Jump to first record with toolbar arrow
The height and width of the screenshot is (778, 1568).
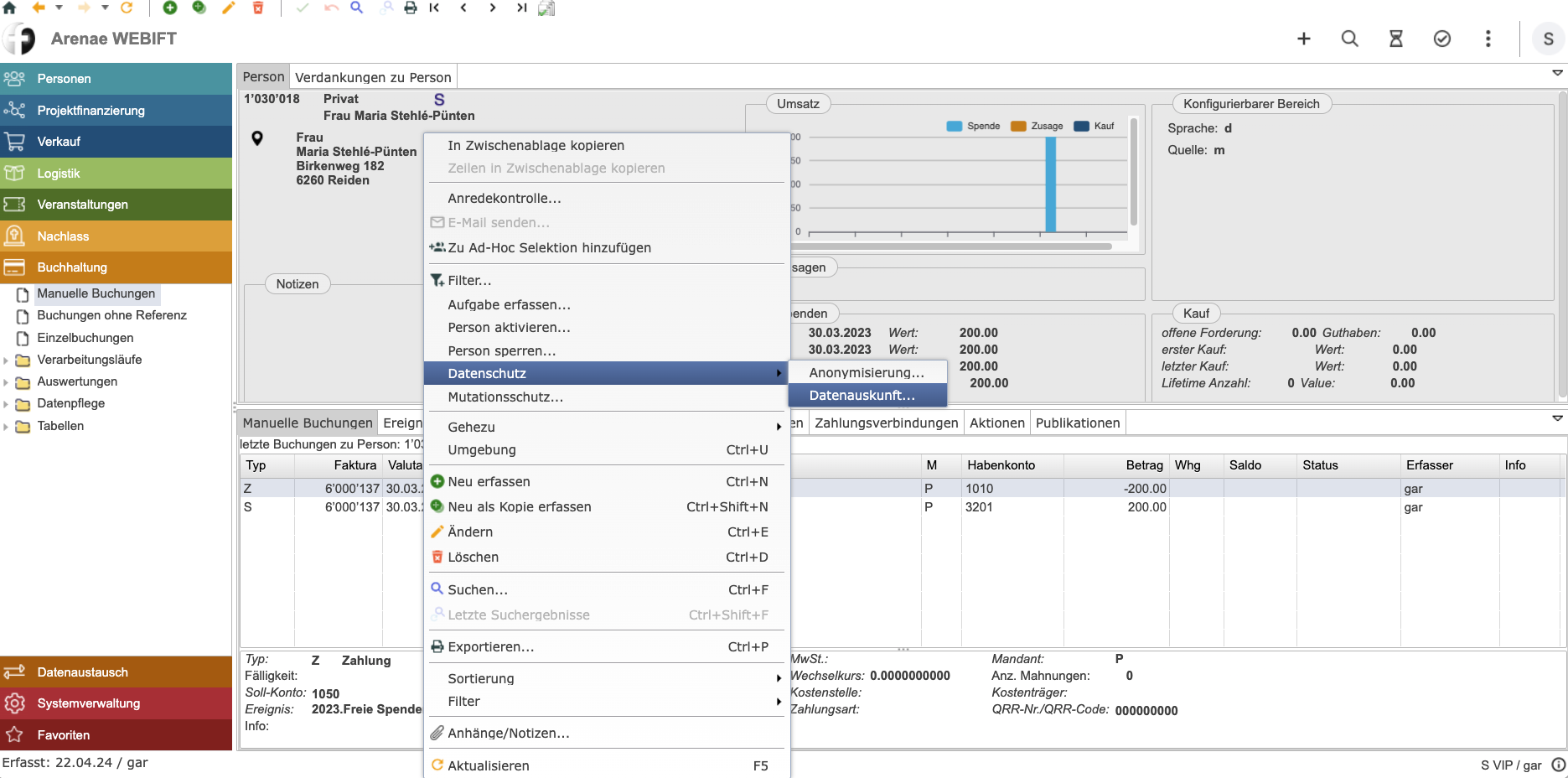tap(434, 8)
